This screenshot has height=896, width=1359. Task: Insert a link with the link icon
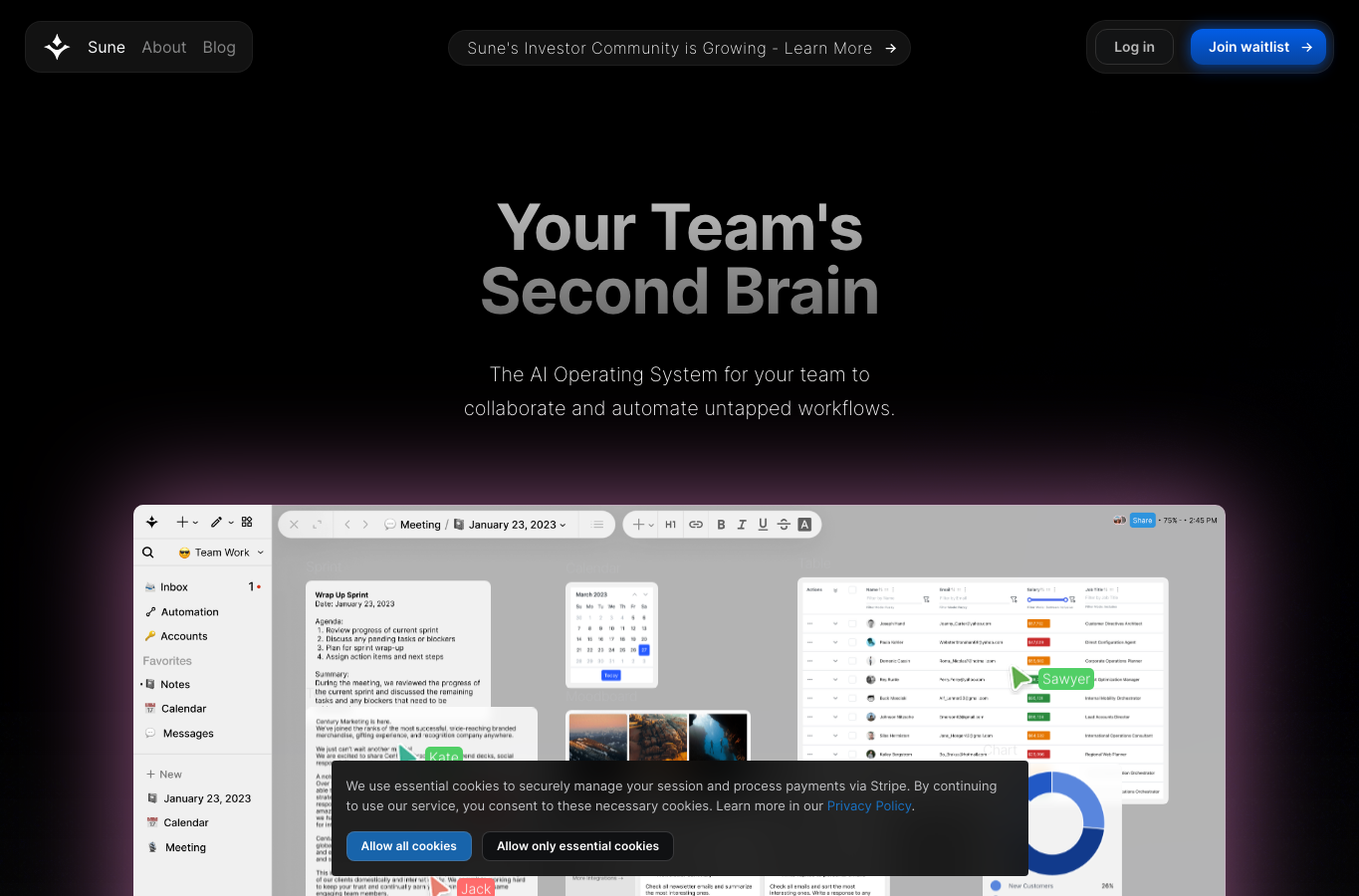696,525
